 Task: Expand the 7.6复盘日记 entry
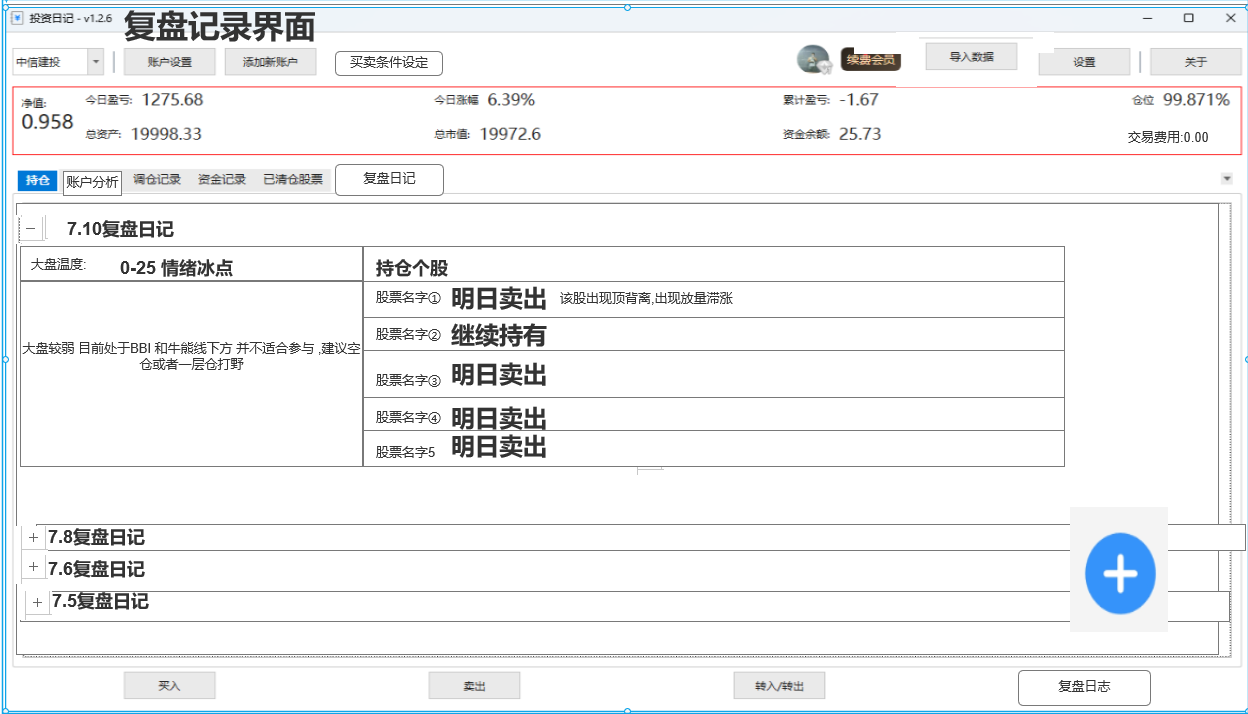click(x=33, y=565)
